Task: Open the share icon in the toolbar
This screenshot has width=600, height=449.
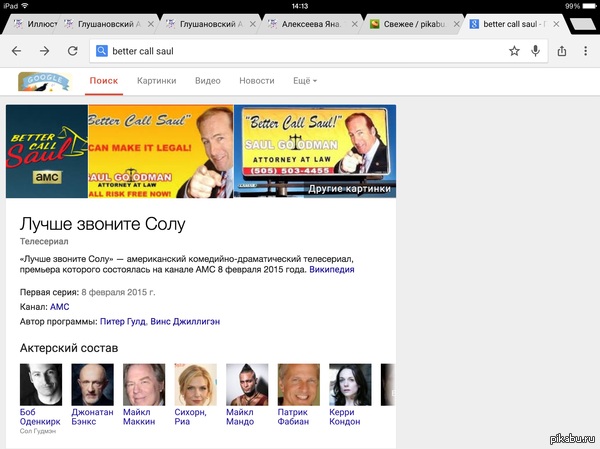Action: point(562,51)
